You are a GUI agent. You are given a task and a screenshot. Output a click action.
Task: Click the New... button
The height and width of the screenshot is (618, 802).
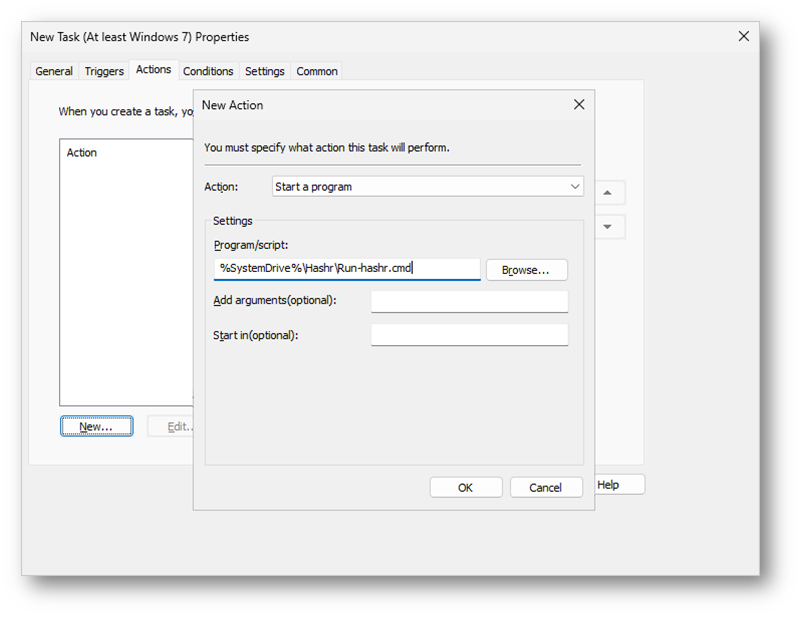96,427
